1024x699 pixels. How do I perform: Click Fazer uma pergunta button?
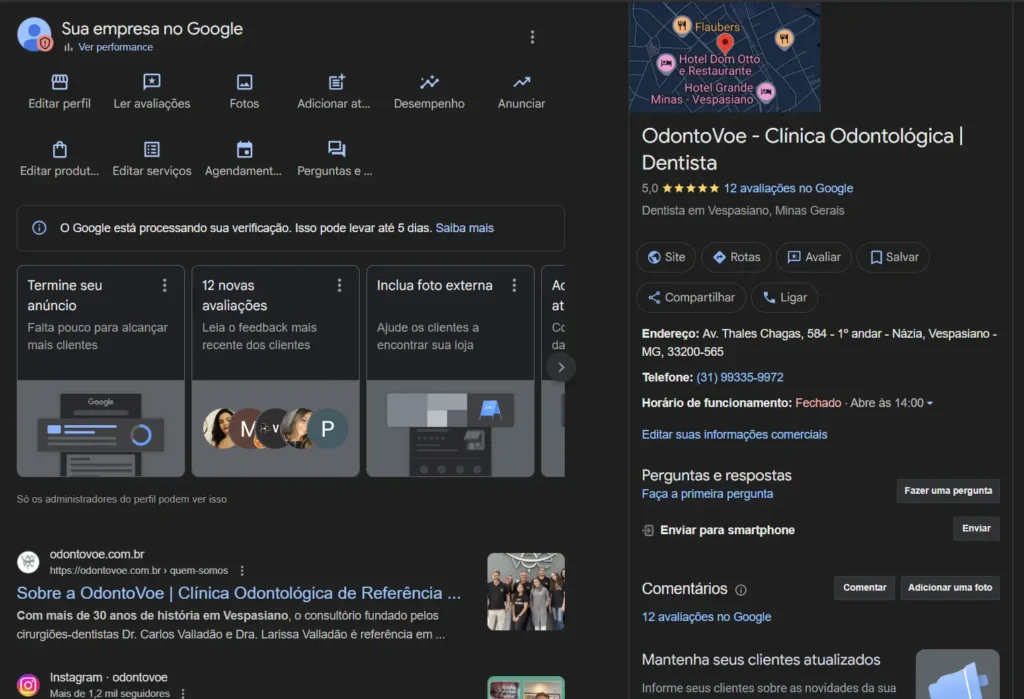948,491
